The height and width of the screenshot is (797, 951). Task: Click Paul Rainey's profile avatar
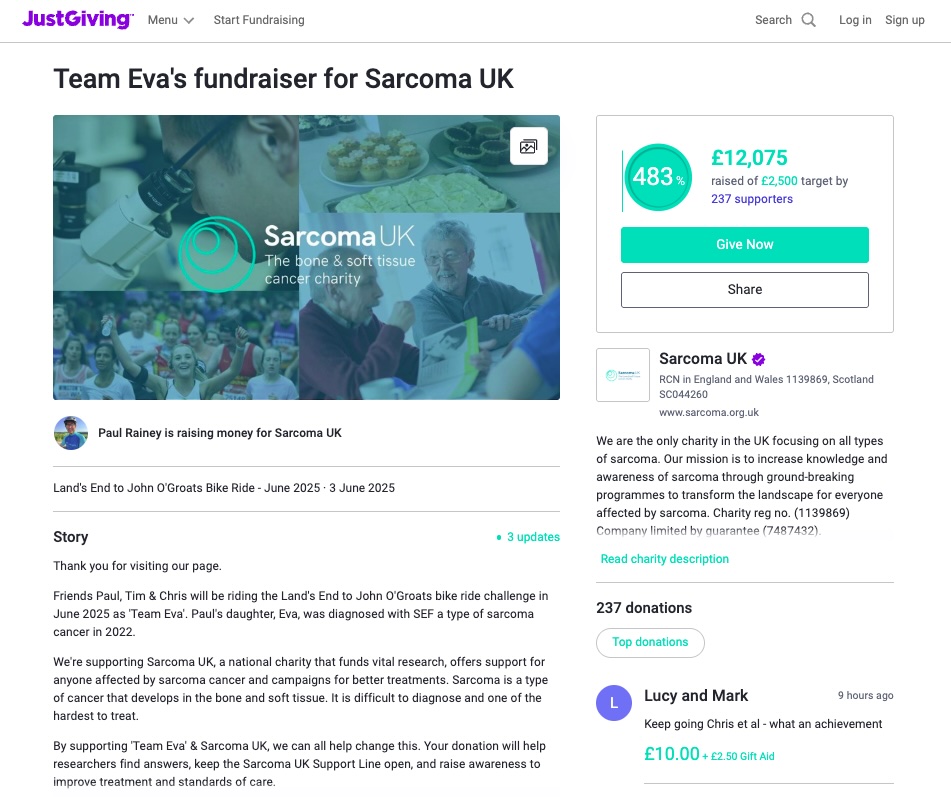coord(70,432)
